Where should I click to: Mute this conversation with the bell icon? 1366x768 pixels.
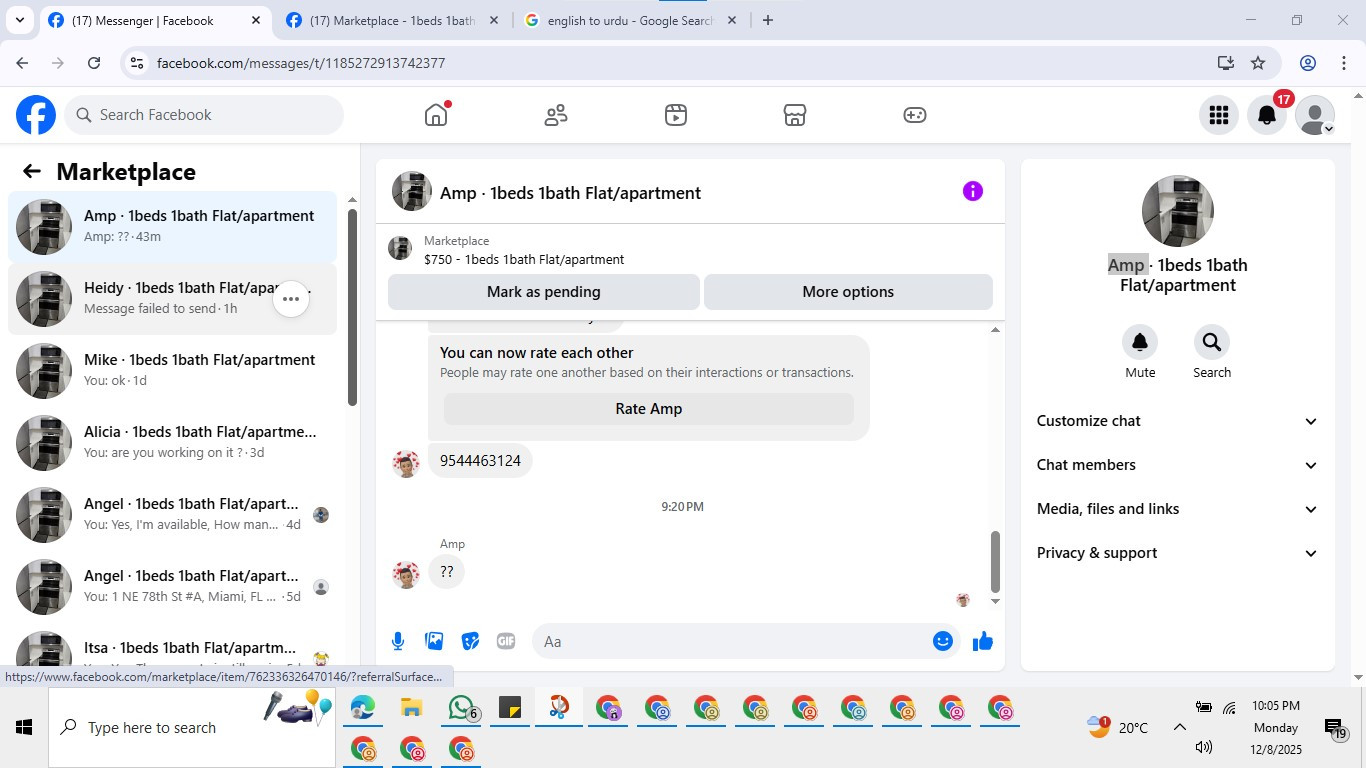point(1140,343)
